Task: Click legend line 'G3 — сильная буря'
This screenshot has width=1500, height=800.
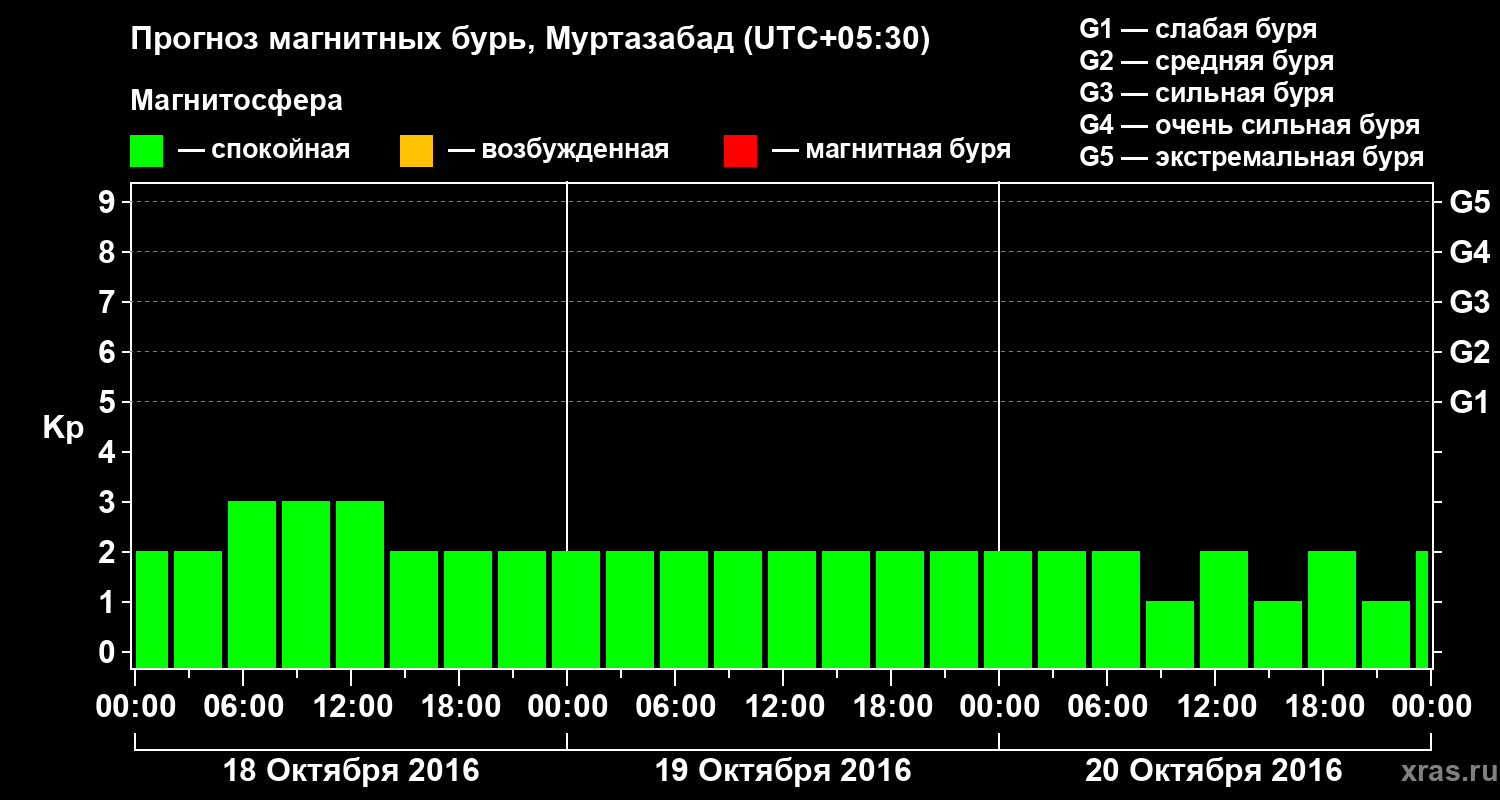Action: point(1206,93)
